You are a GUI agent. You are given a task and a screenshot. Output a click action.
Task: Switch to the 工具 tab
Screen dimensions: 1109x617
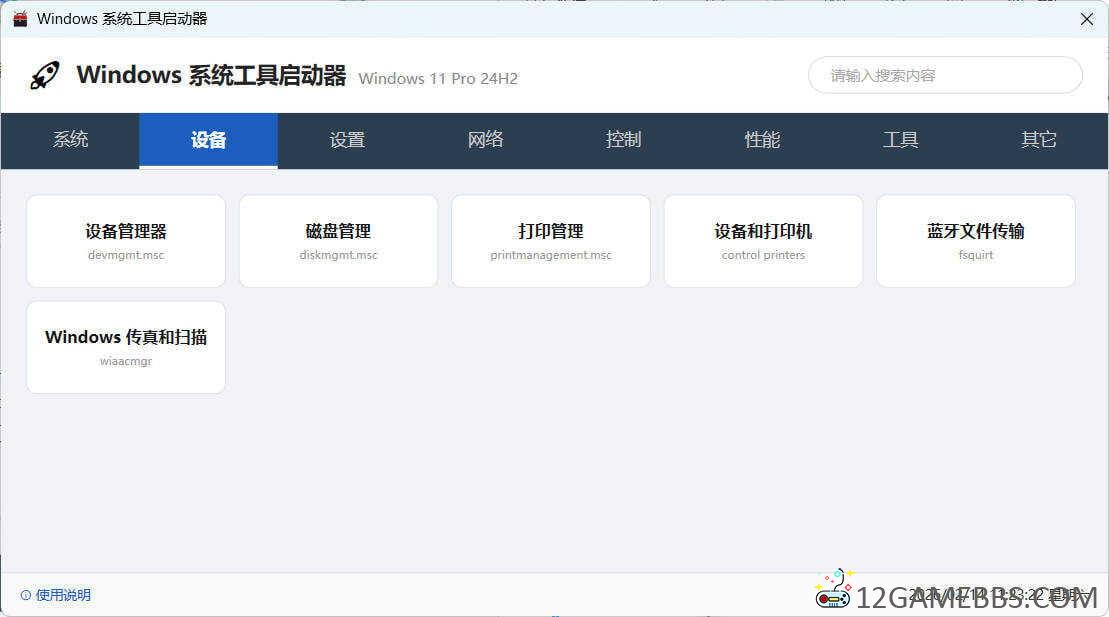900,140
